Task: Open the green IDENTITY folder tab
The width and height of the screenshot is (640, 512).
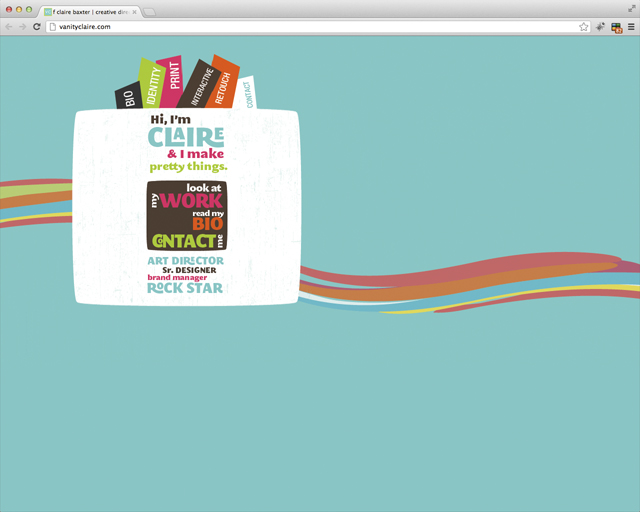Action: [x=151, y=84]
